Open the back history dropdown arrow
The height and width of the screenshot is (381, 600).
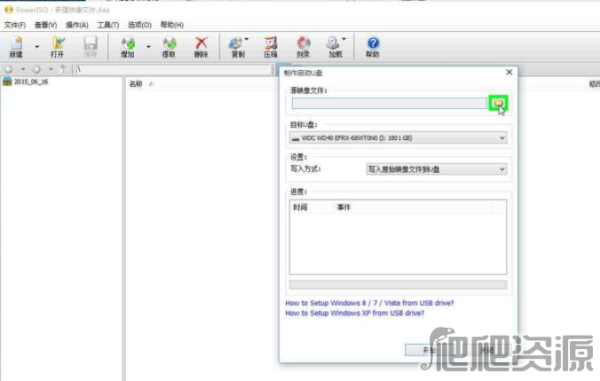pos(23,69)
